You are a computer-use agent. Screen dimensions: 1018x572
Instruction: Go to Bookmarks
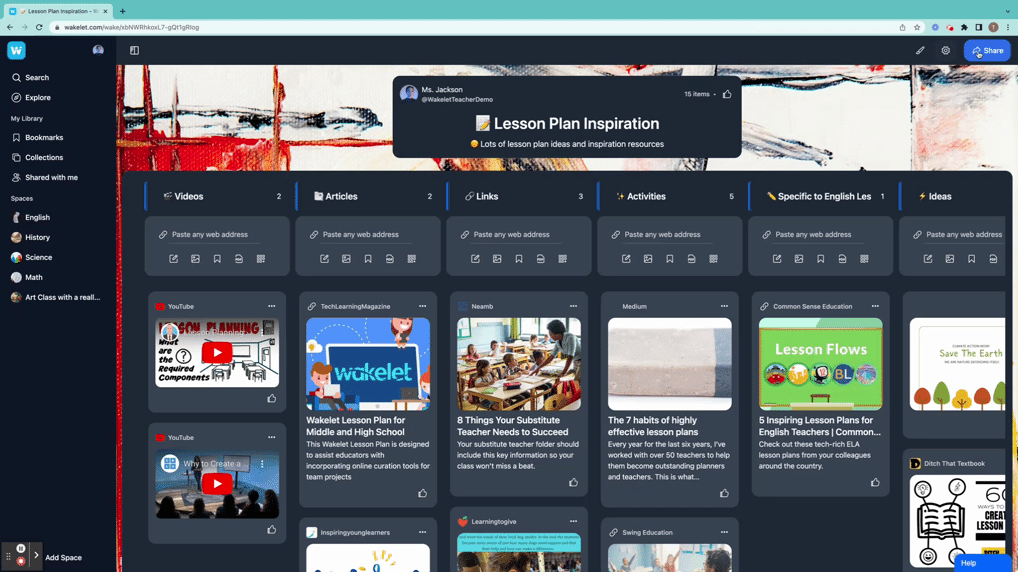(38, 138)
